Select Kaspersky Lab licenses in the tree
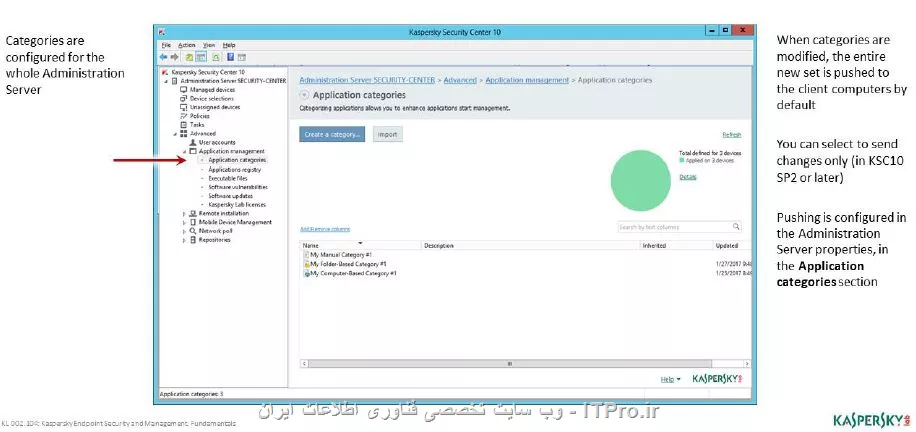The image size is (916, 432). click(x=237, y=205)
